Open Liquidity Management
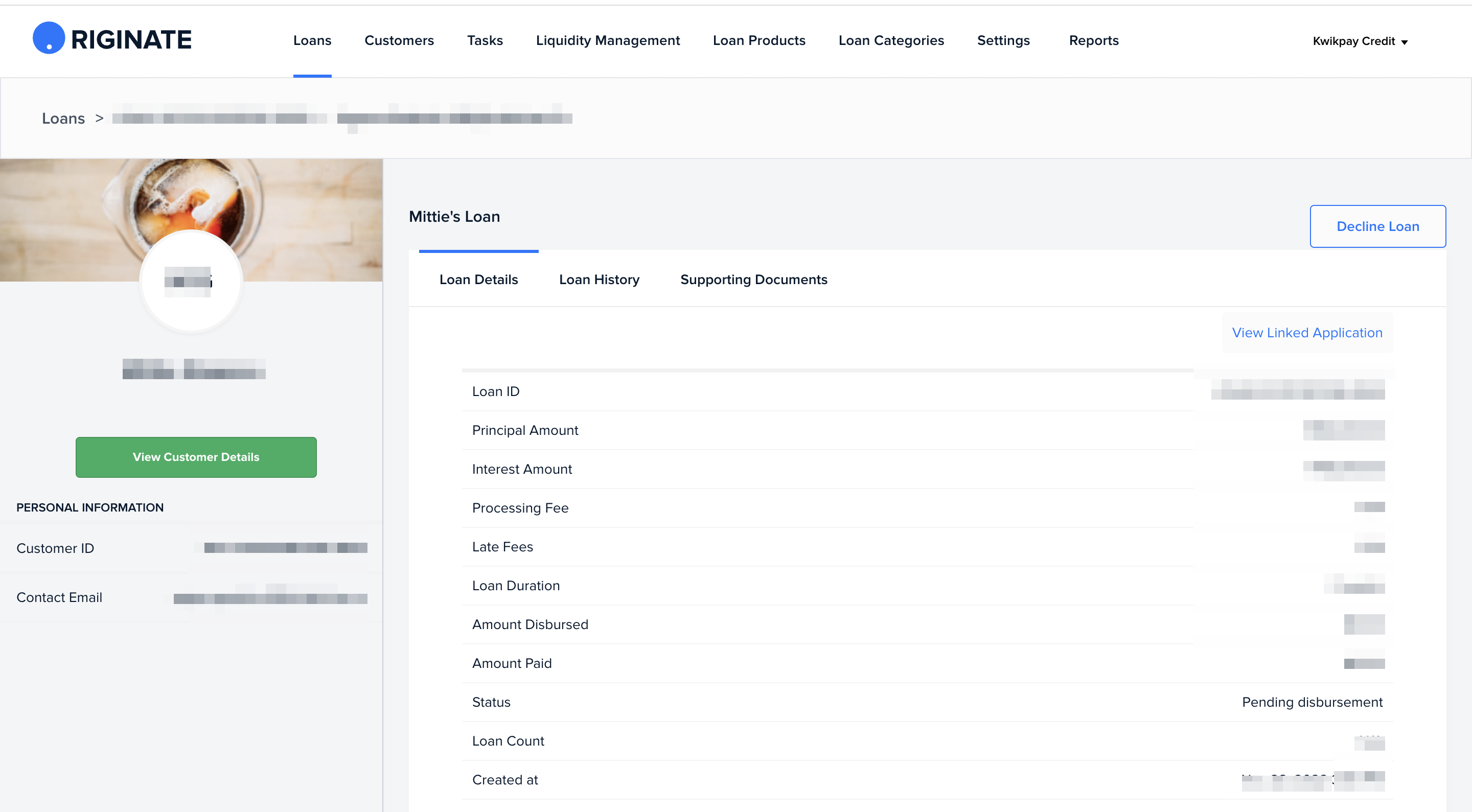The height and width of the screenshot is (812, 1472). tap(607, 40)
